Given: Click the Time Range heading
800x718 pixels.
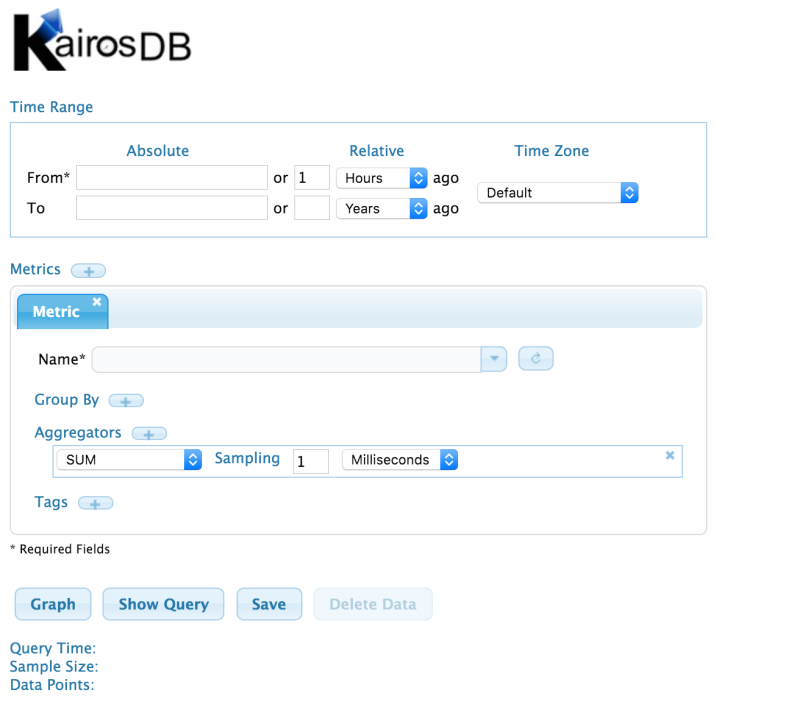Looking at the screenshot, I should [x=52, y=107].
